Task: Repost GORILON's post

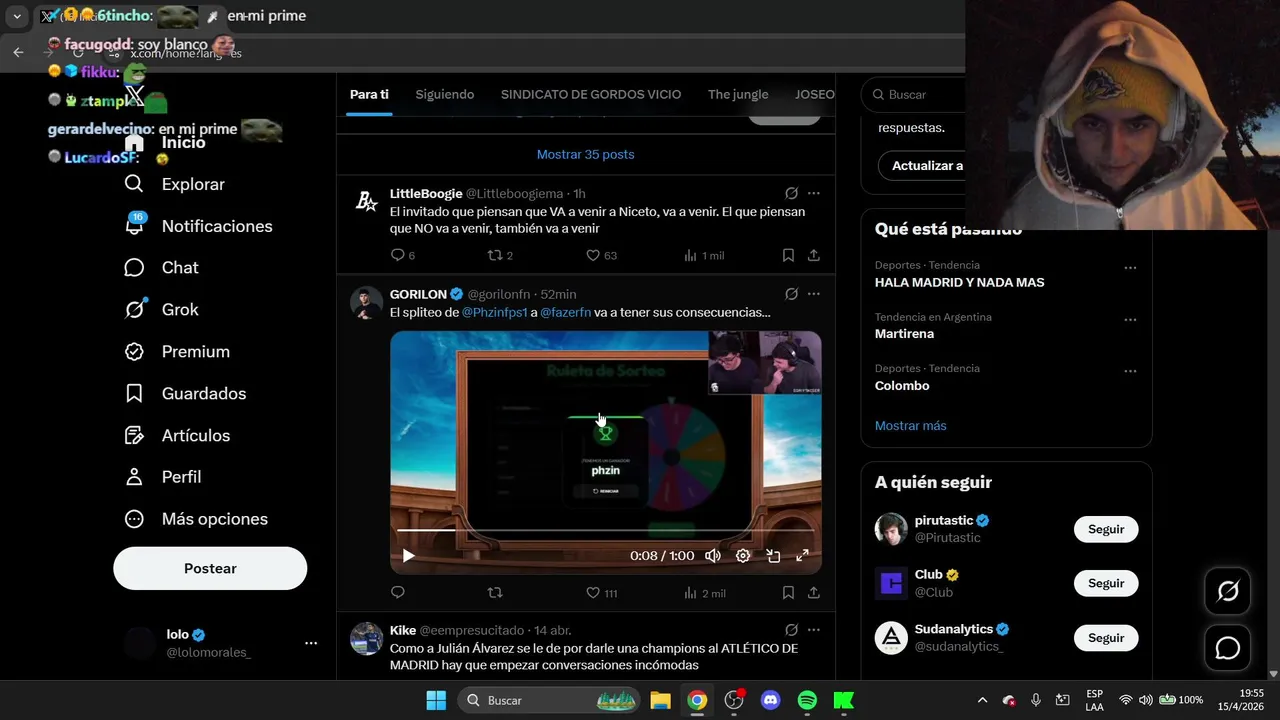Action: (x=494, y=593)
